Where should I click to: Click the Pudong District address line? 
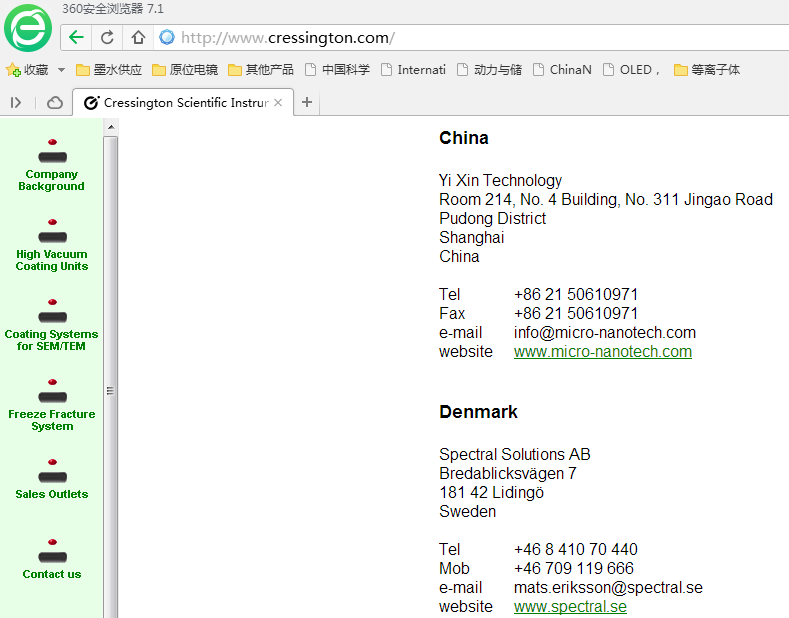pyautogui.click(x=493, y=218)
